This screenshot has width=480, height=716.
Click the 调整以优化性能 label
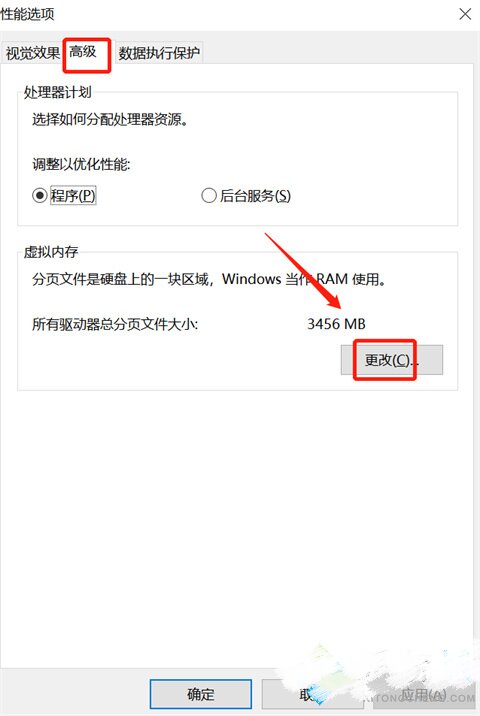click(81, 163)
